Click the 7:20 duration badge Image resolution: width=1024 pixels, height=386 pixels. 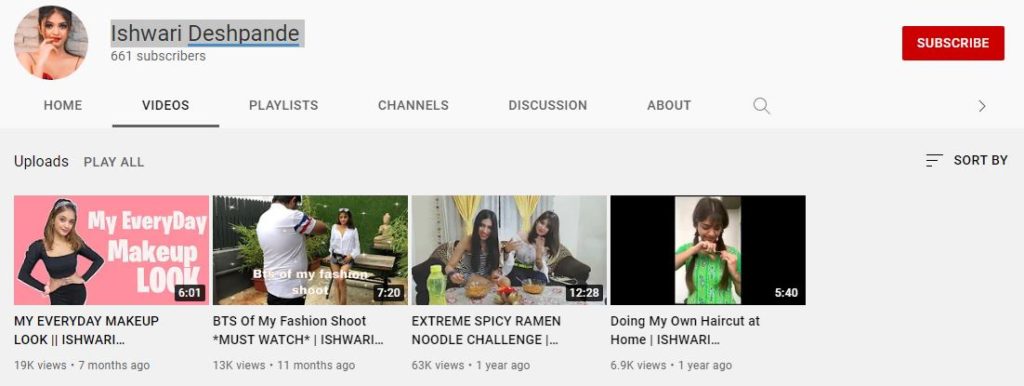(x=389, y=293)
